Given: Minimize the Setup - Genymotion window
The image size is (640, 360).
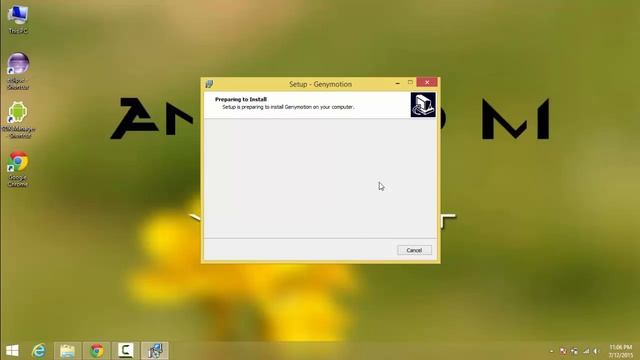Looking at the screenshot, I should (398, 83).
